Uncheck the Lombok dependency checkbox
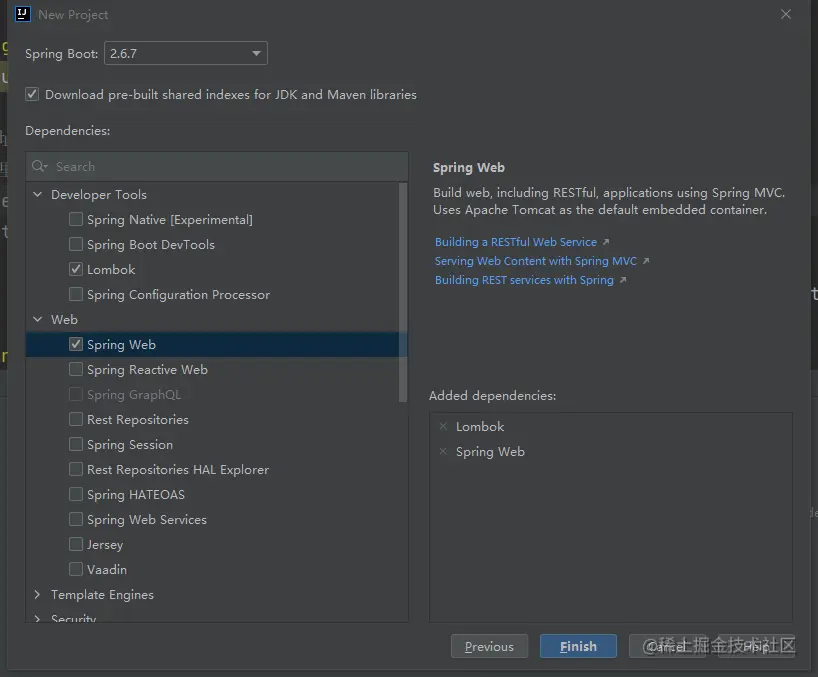Screen dimensions: 818x677 click(76, 269)
